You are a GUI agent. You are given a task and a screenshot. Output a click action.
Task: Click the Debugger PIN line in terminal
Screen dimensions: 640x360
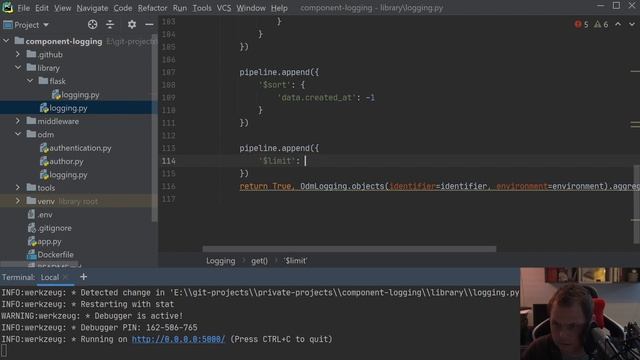click(99, 327)
